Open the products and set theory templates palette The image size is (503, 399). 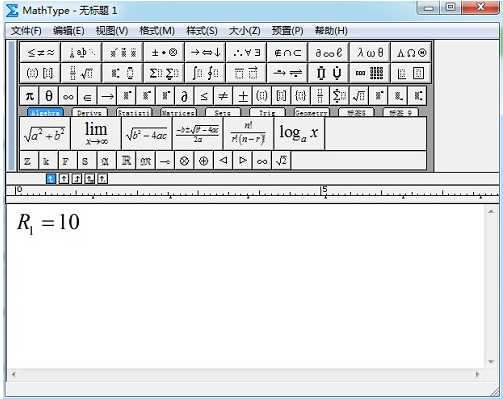pos(329,73)
